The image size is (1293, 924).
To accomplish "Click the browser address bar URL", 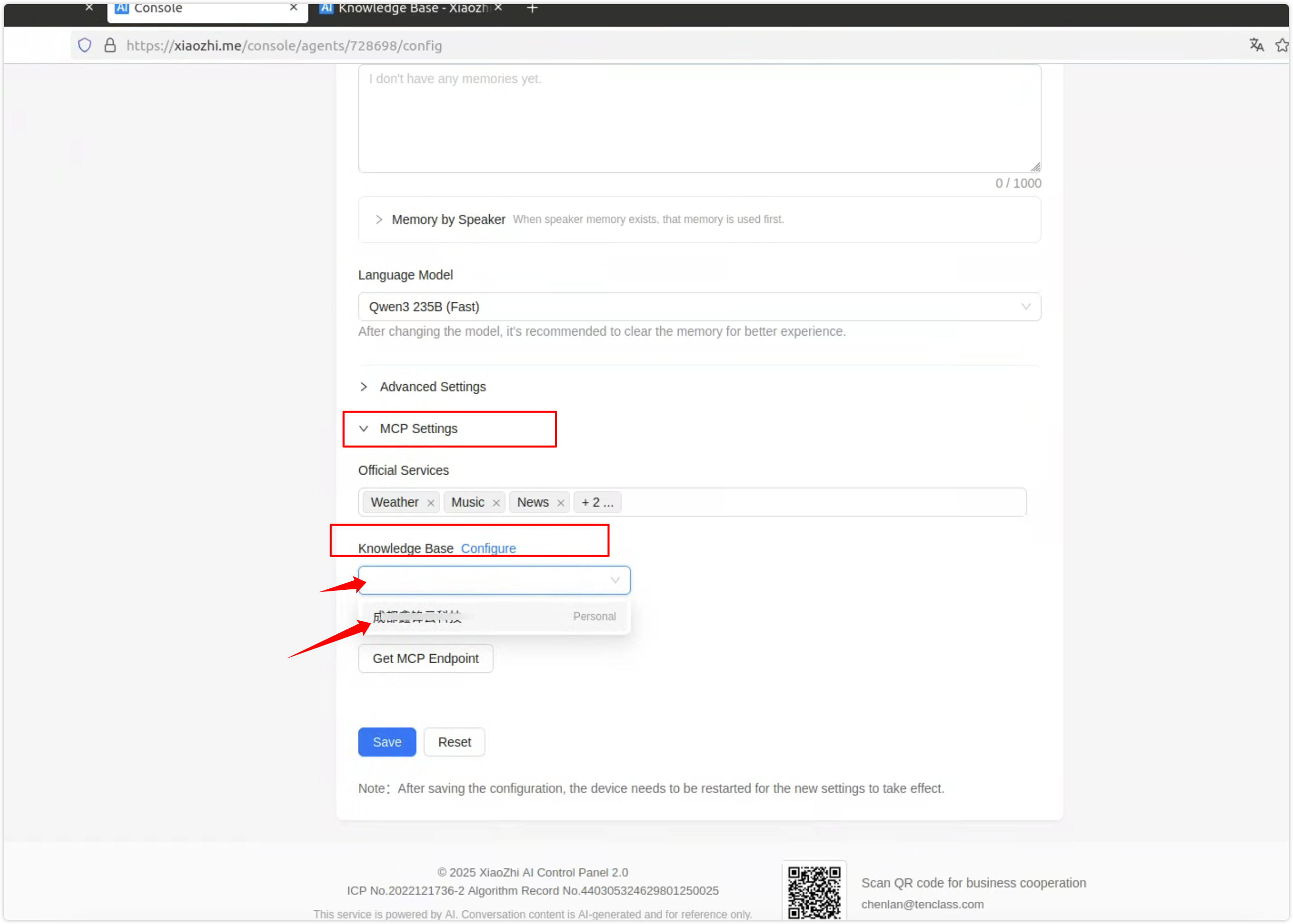I will coord(284,45).
